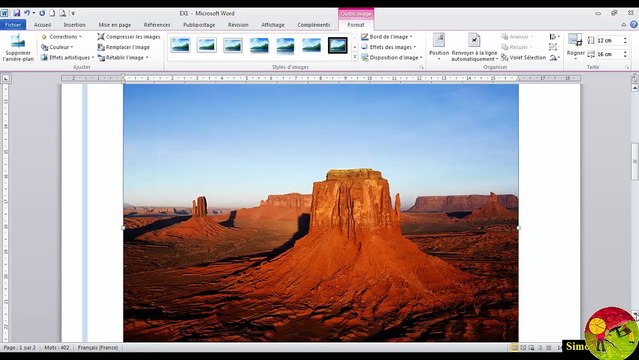
Task: Switch to the Publipostage tab
Action: click(199, 25)
